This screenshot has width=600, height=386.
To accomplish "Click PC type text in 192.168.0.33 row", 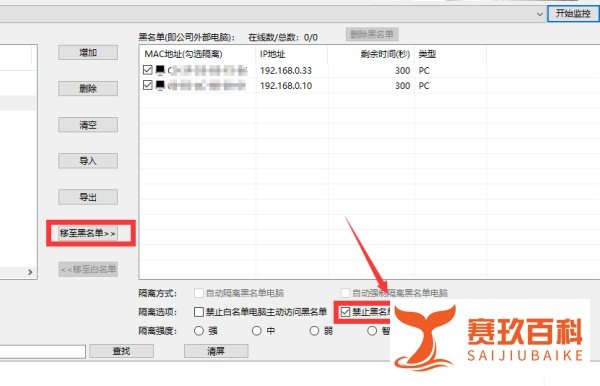I will coord(424,70).
